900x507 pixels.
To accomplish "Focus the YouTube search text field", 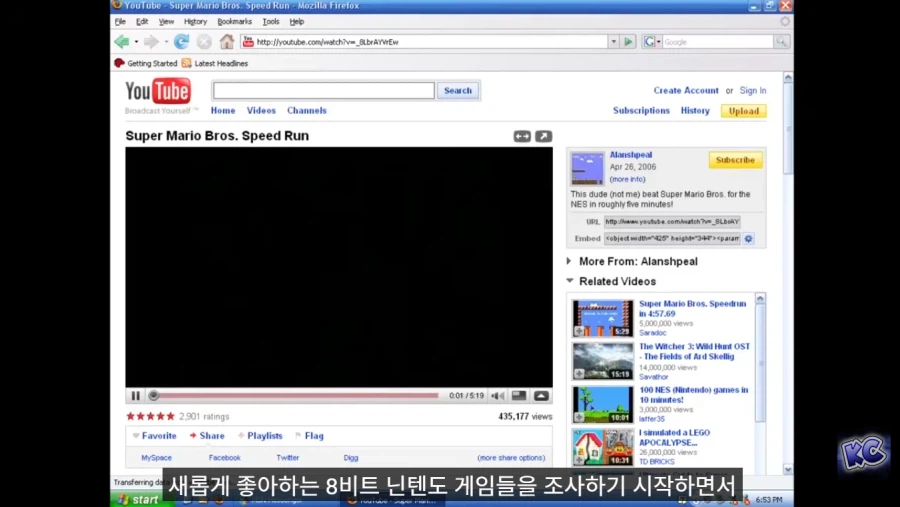I will (324, 91).
